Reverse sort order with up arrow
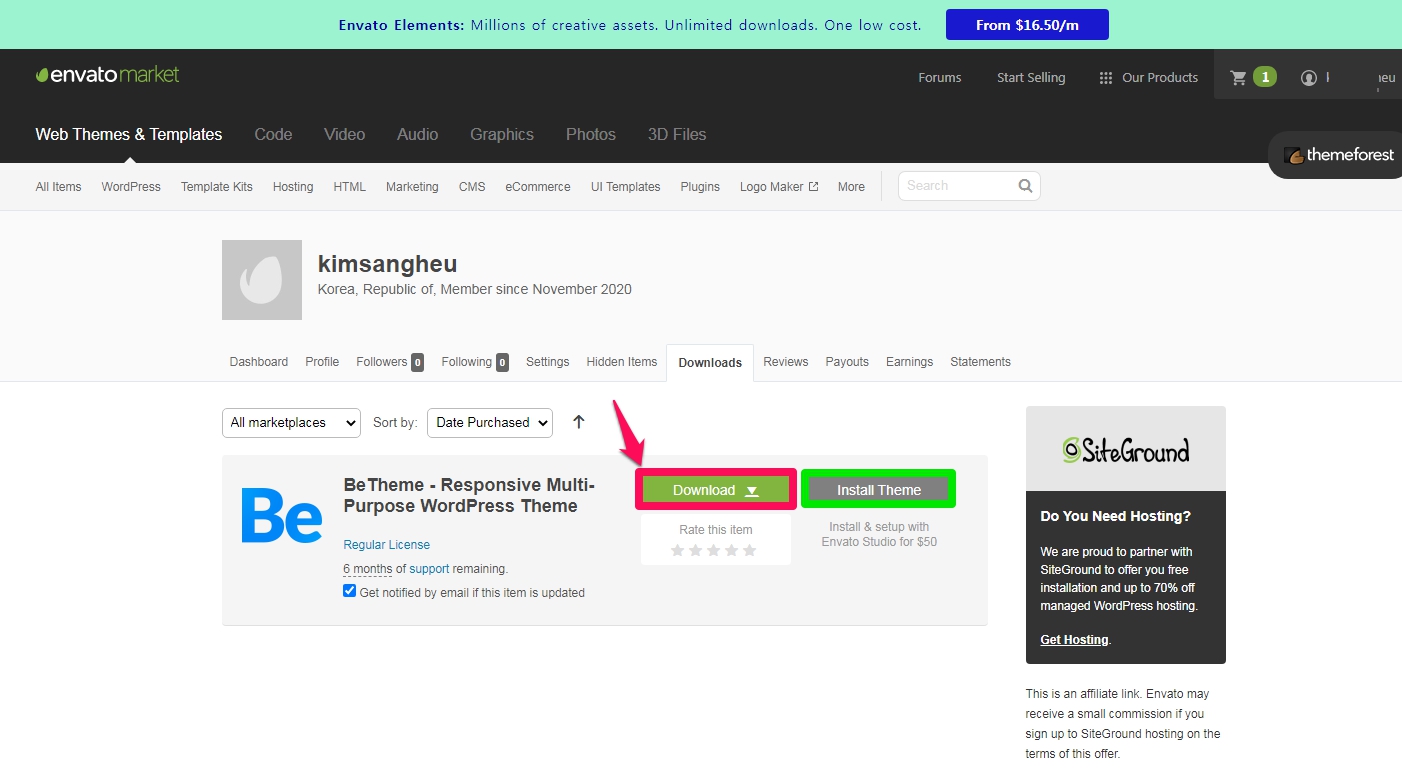The image size is (1402, 772). [x=578, y=422]
